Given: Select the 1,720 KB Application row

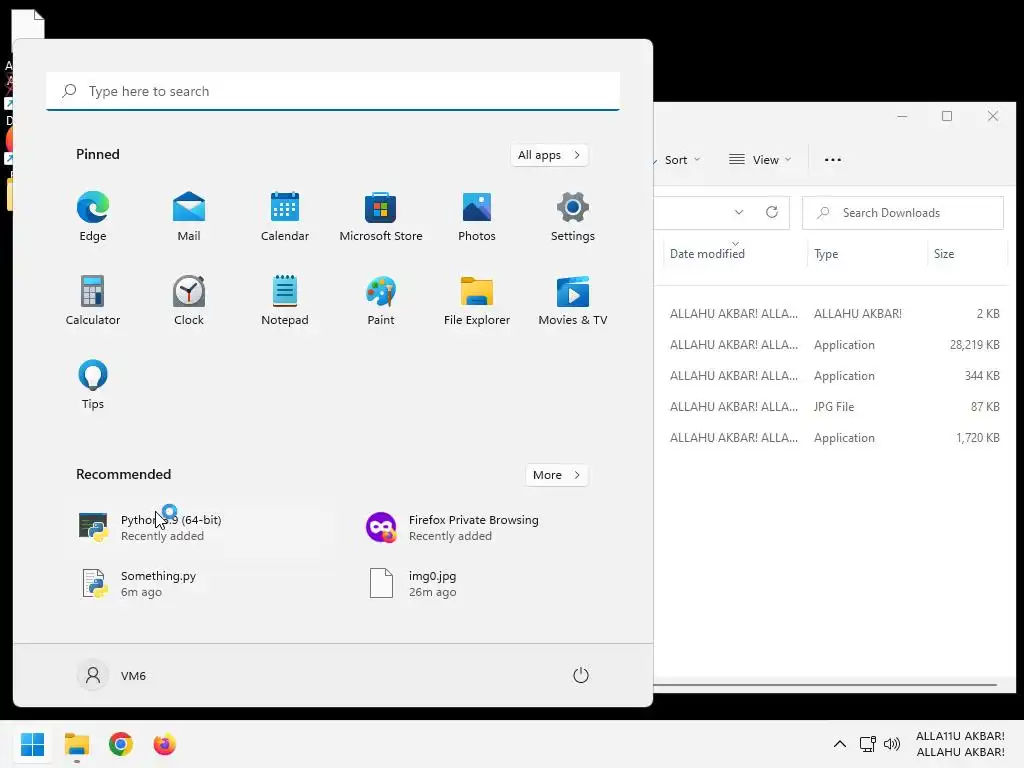Looking at the screenshot, I should click(833, 438).
